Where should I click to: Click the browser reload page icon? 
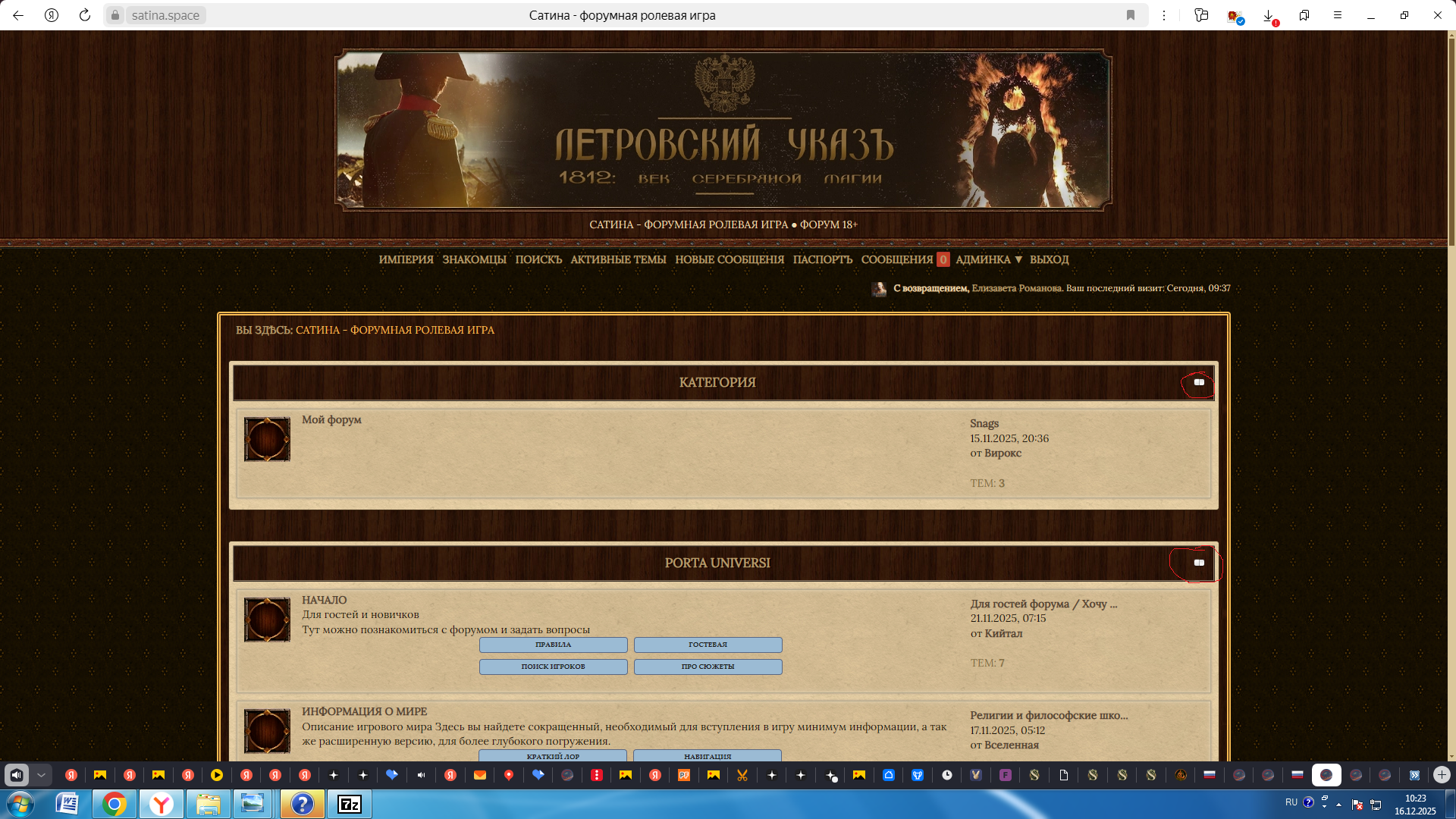coord(85,15)
